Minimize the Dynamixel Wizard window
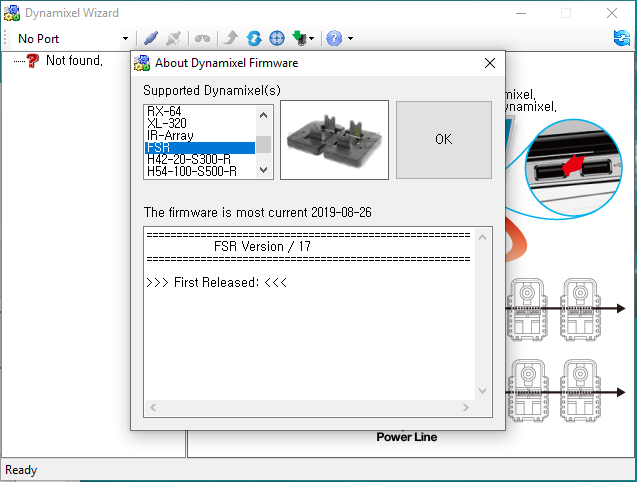The image size is (637, 482). tap(521, 13)
